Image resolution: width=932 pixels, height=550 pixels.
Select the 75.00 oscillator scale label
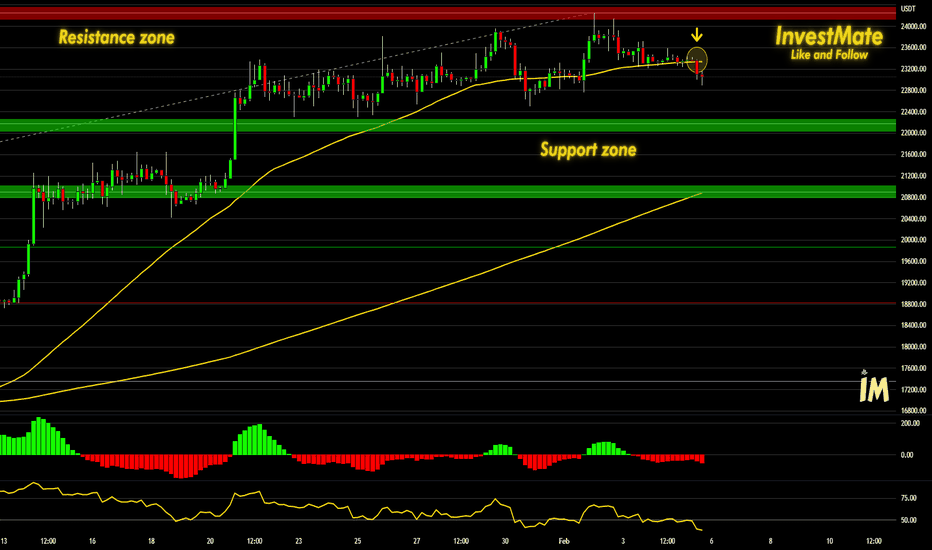[908, 498]
